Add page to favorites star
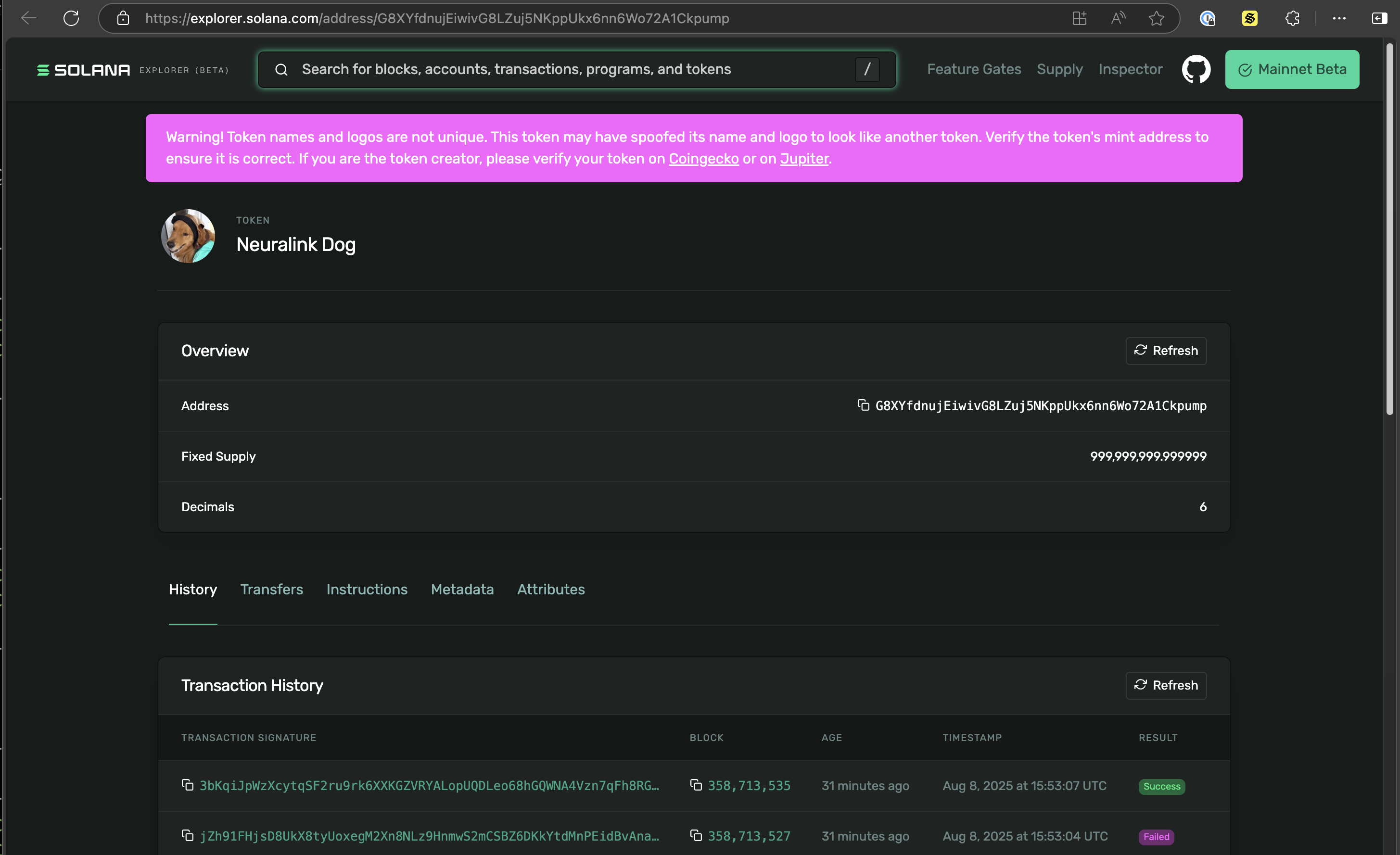Image resolution: width=1400 pixels, height=855 pixels. pos(1156,18)
